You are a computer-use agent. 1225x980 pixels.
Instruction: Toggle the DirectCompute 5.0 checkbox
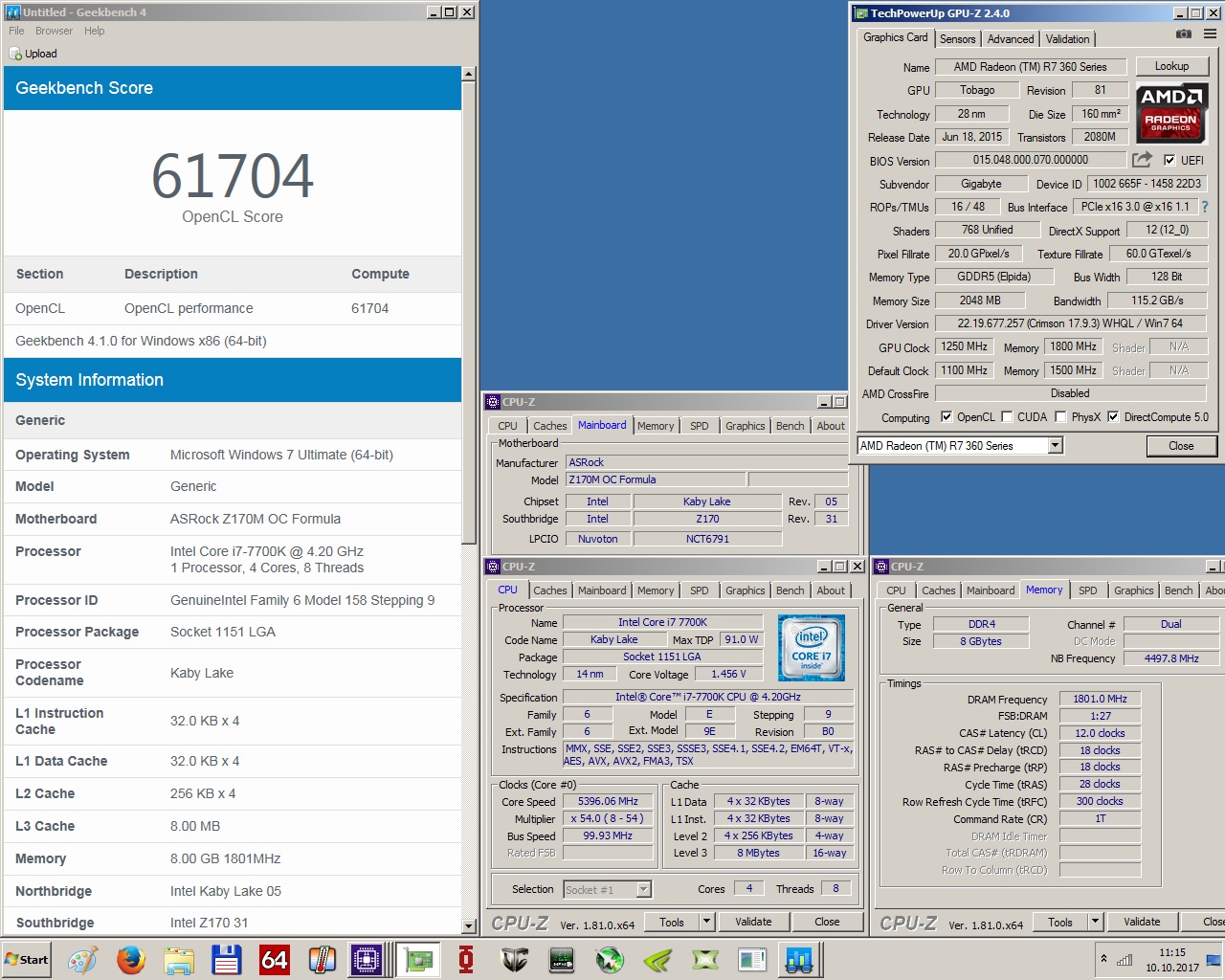pyautogui.click(x=1113, y=417)
